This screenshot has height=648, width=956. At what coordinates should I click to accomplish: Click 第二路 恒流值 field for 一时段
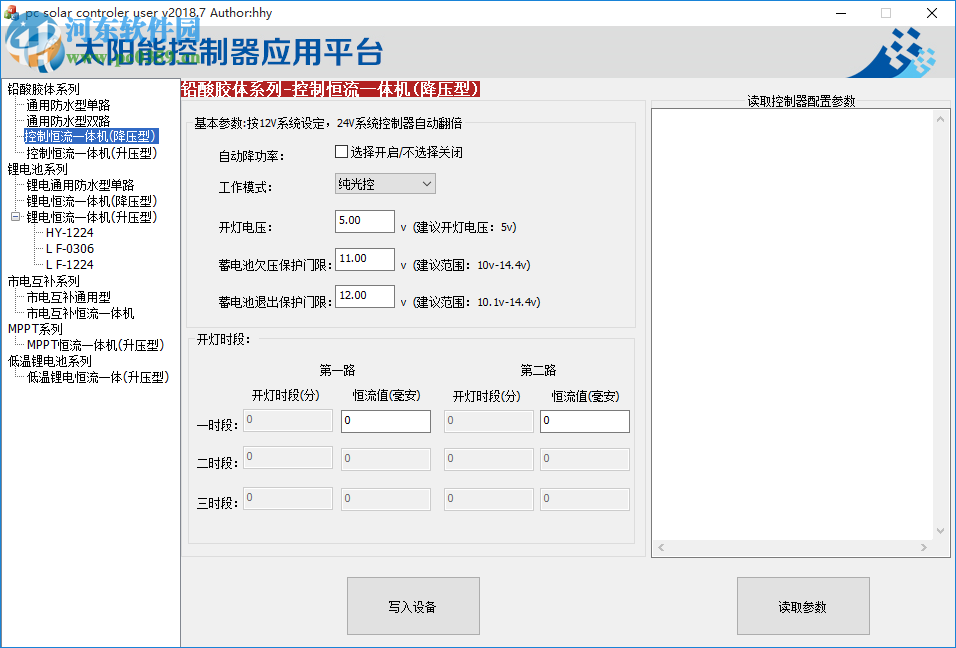click(x=585, y=421)
